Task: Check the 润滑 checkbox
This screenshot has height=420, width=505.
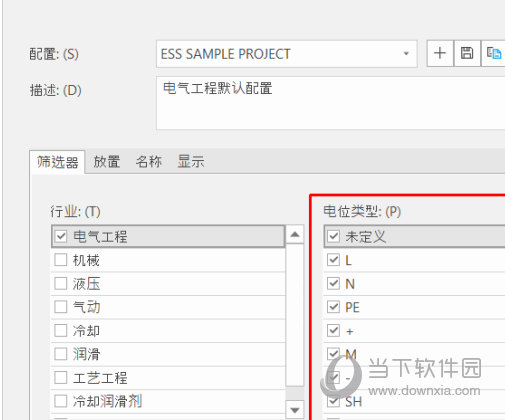Action: click(61, 354)
